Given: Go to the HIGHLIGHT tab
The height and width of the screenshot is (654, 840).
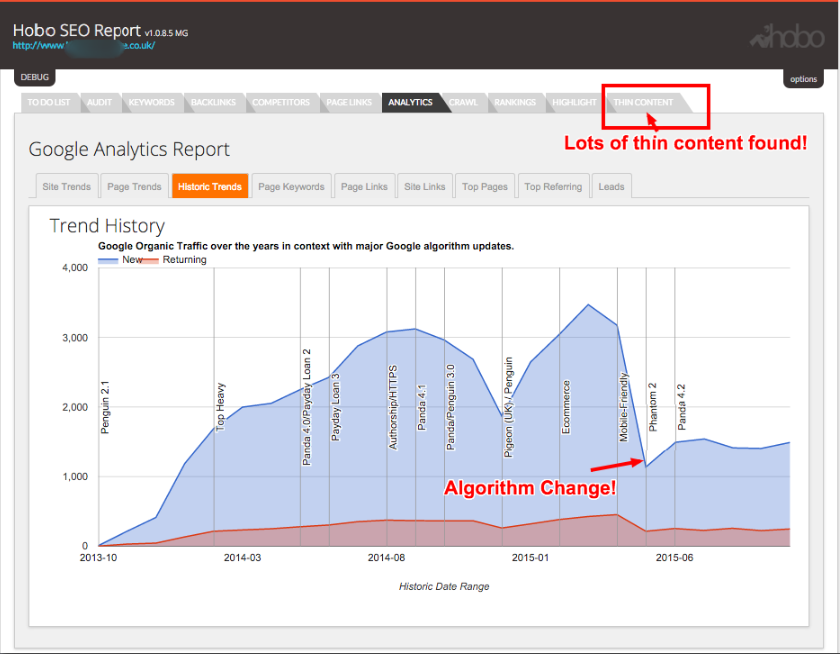Looking at the screenshot, I should tap(574, 102).
